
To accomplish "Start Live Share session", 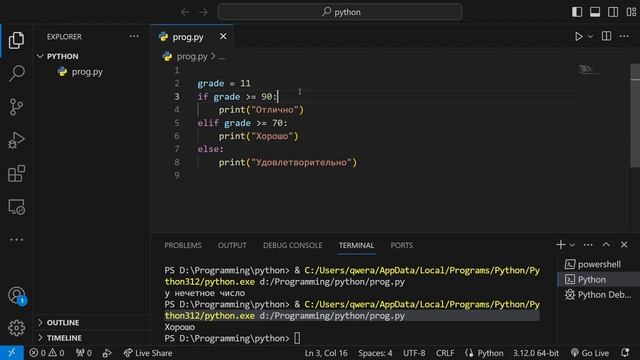I will pyautogui.click(x=148, y=353).
